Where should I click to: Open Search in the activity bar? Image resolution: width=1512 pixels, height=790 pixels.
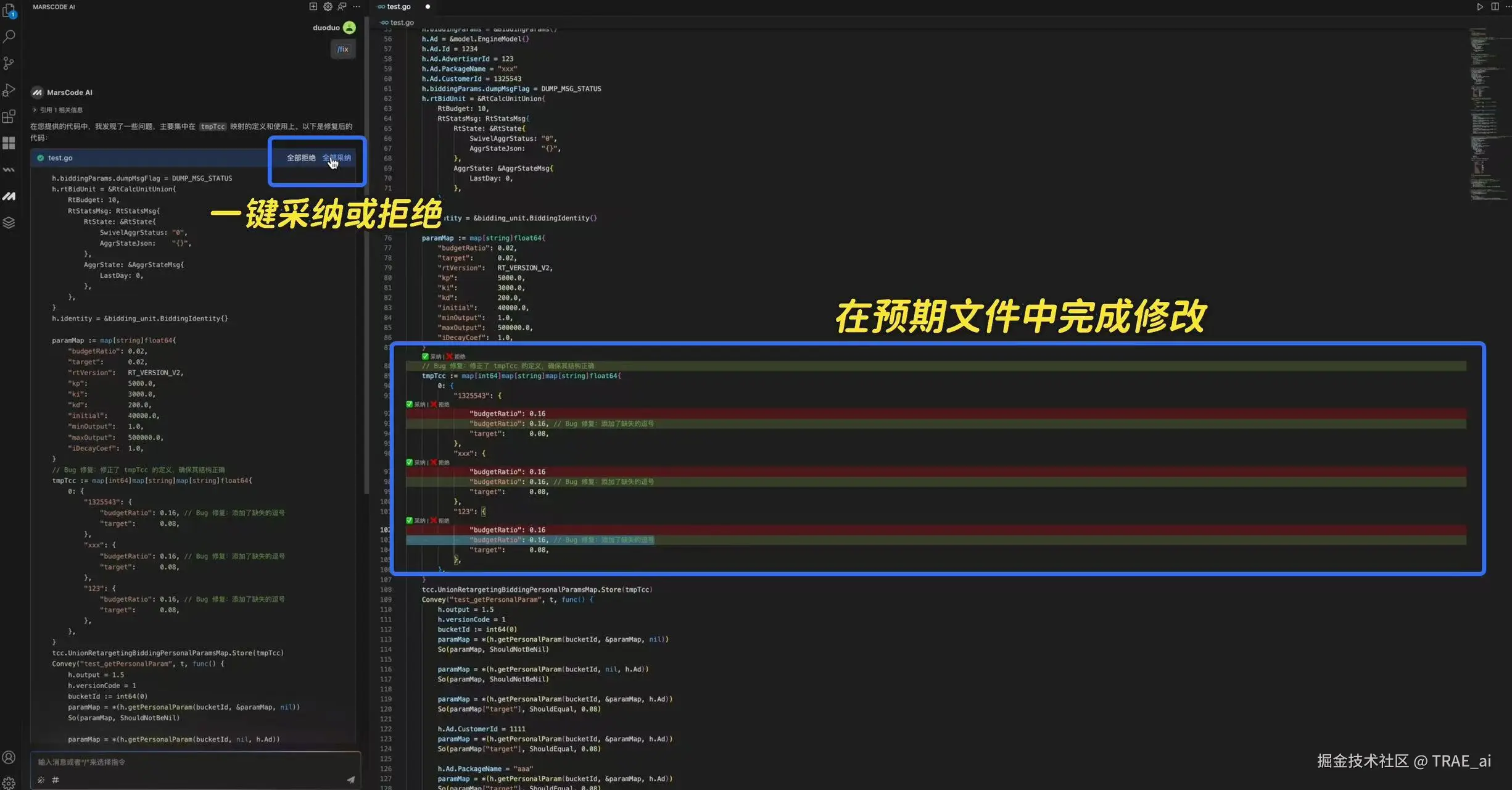(9, 36)
